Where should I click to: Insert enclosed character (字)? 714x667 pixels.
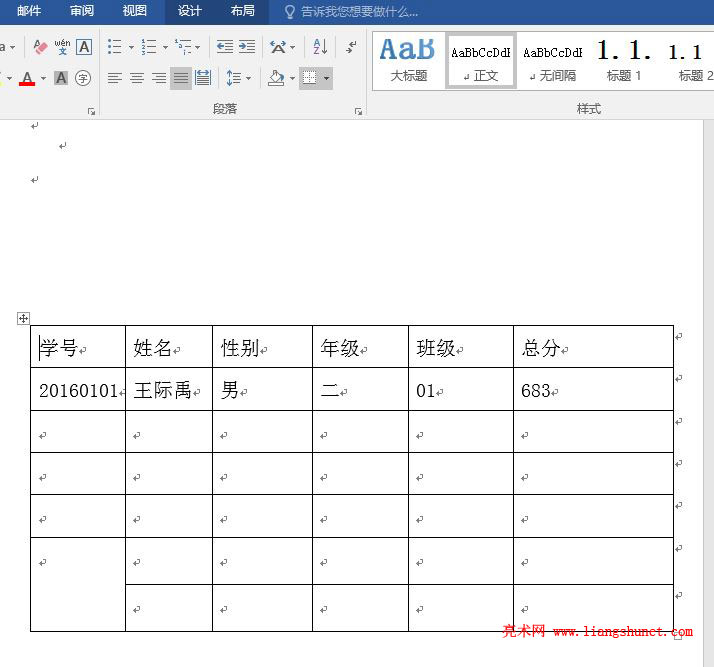[83, 78]
